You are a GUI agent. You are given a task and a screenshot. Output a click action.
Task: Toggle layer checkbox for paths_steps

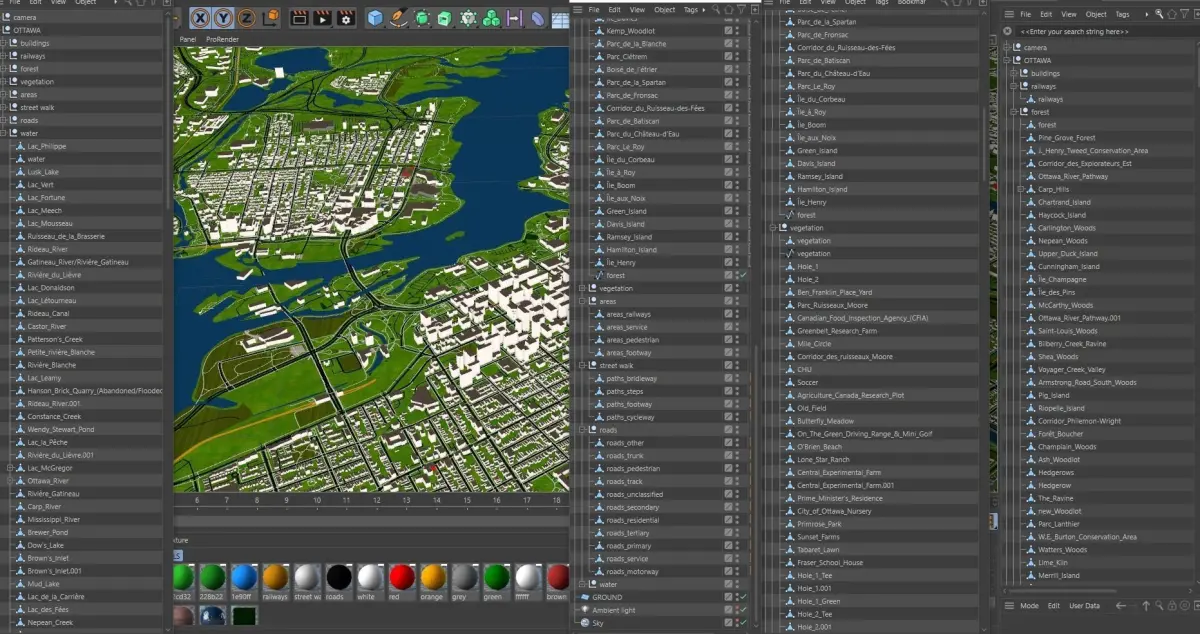tap(729, 391)
